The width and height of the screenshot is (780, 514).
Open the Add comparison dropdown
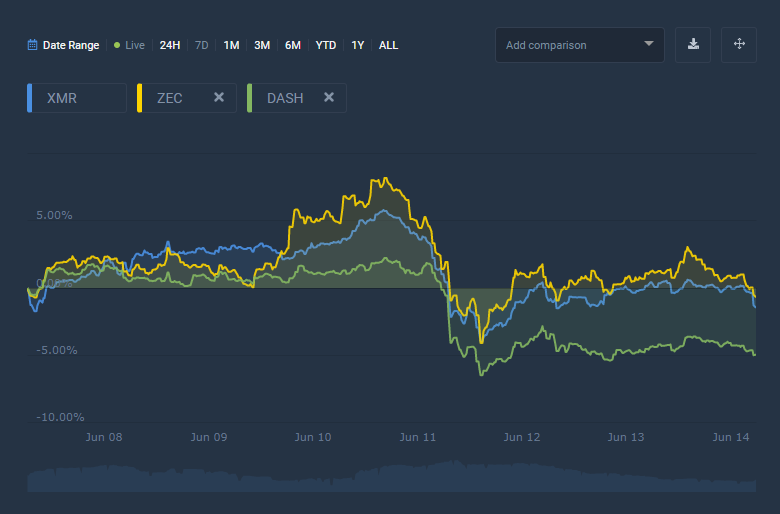tap(580, 45)
